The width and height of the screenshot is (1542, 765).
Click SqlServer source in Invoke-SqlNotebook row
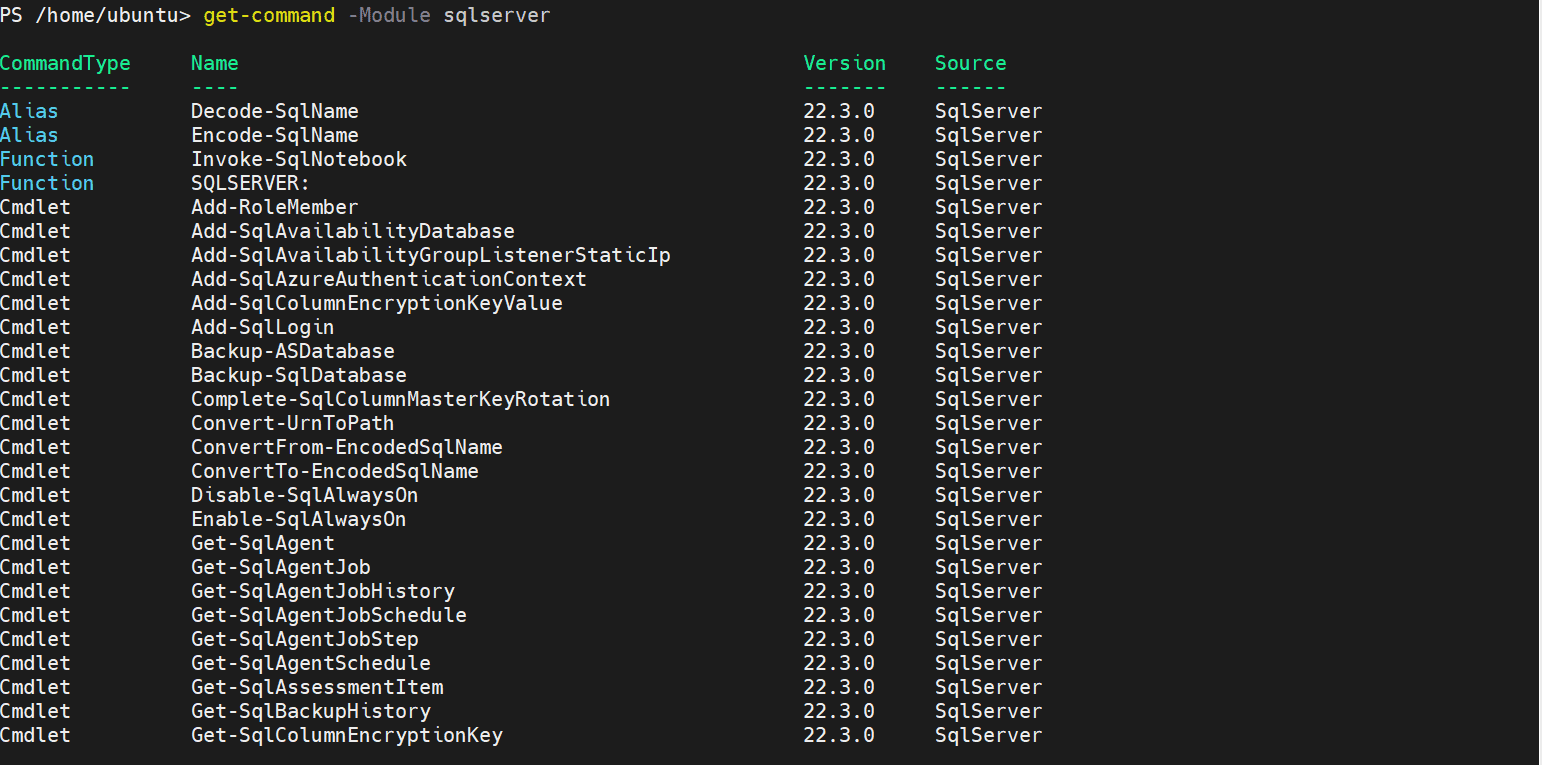pyautogui.click(x=989, y=159)
